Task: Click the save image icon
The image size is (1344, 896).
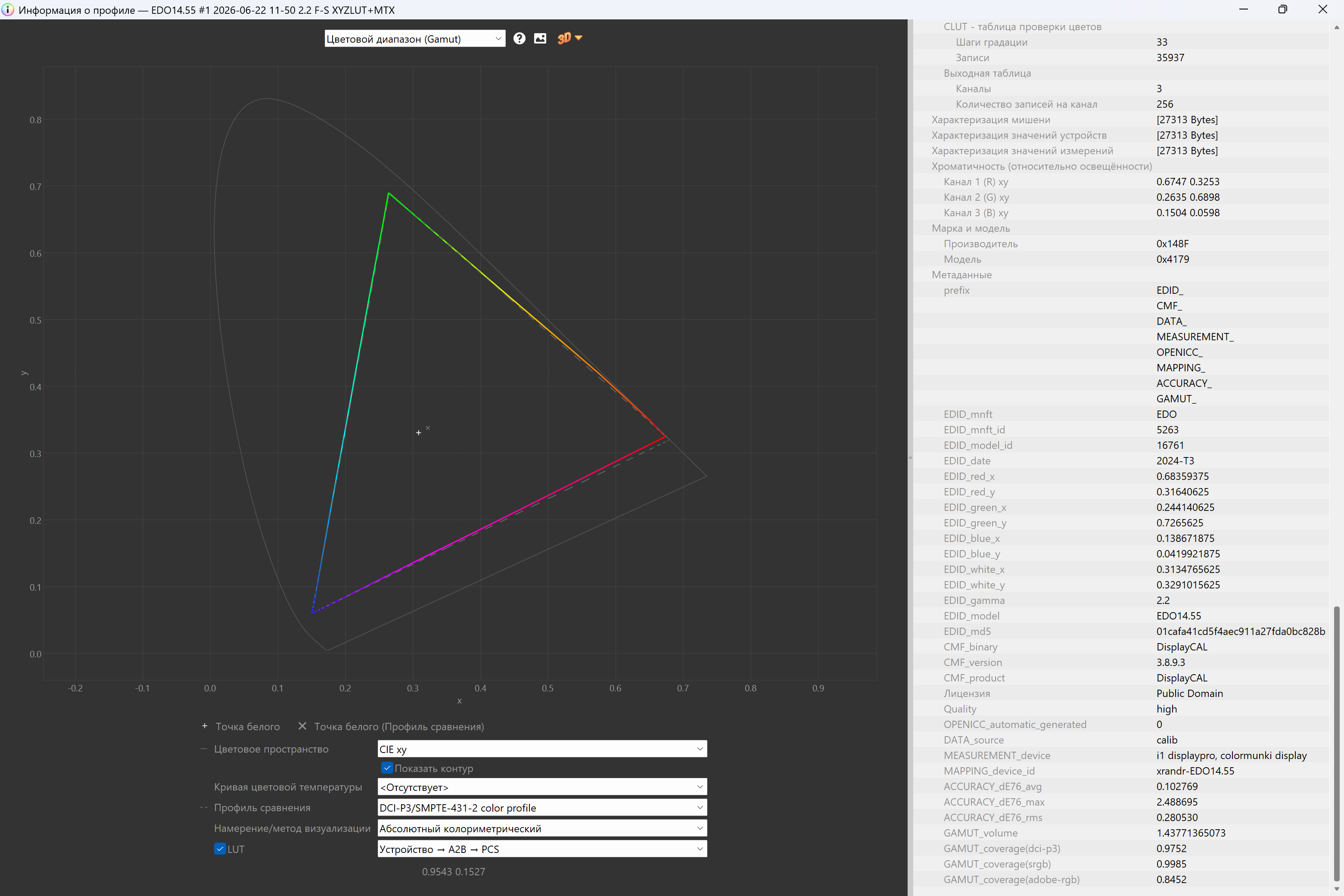Action: (x=540, y=38)
